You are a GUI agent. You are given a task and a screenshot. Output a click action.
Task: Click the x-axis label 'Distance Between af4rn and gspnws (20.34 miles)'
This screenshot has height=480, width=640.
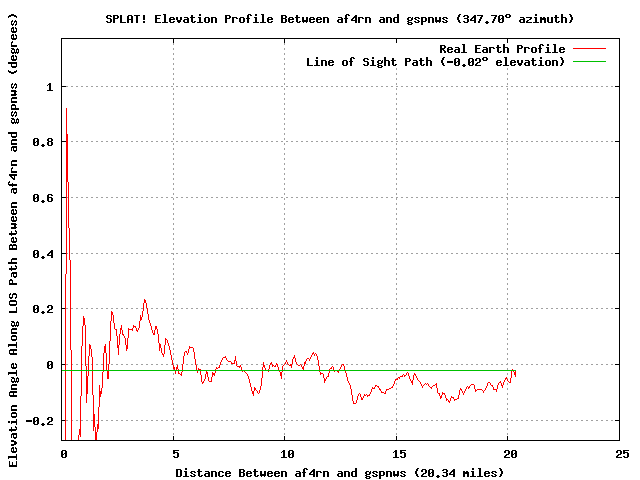tap(340, 473)
